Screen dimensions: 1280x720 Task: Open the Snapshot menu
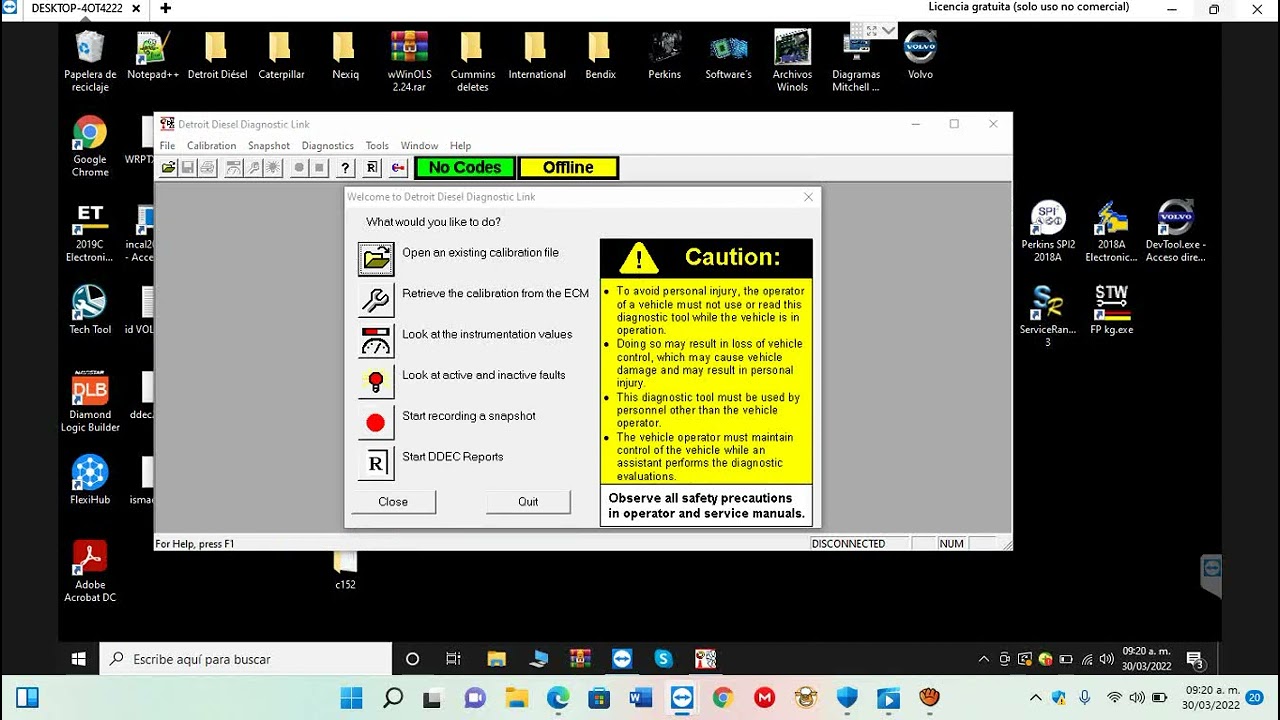click(x=269, y=146)
